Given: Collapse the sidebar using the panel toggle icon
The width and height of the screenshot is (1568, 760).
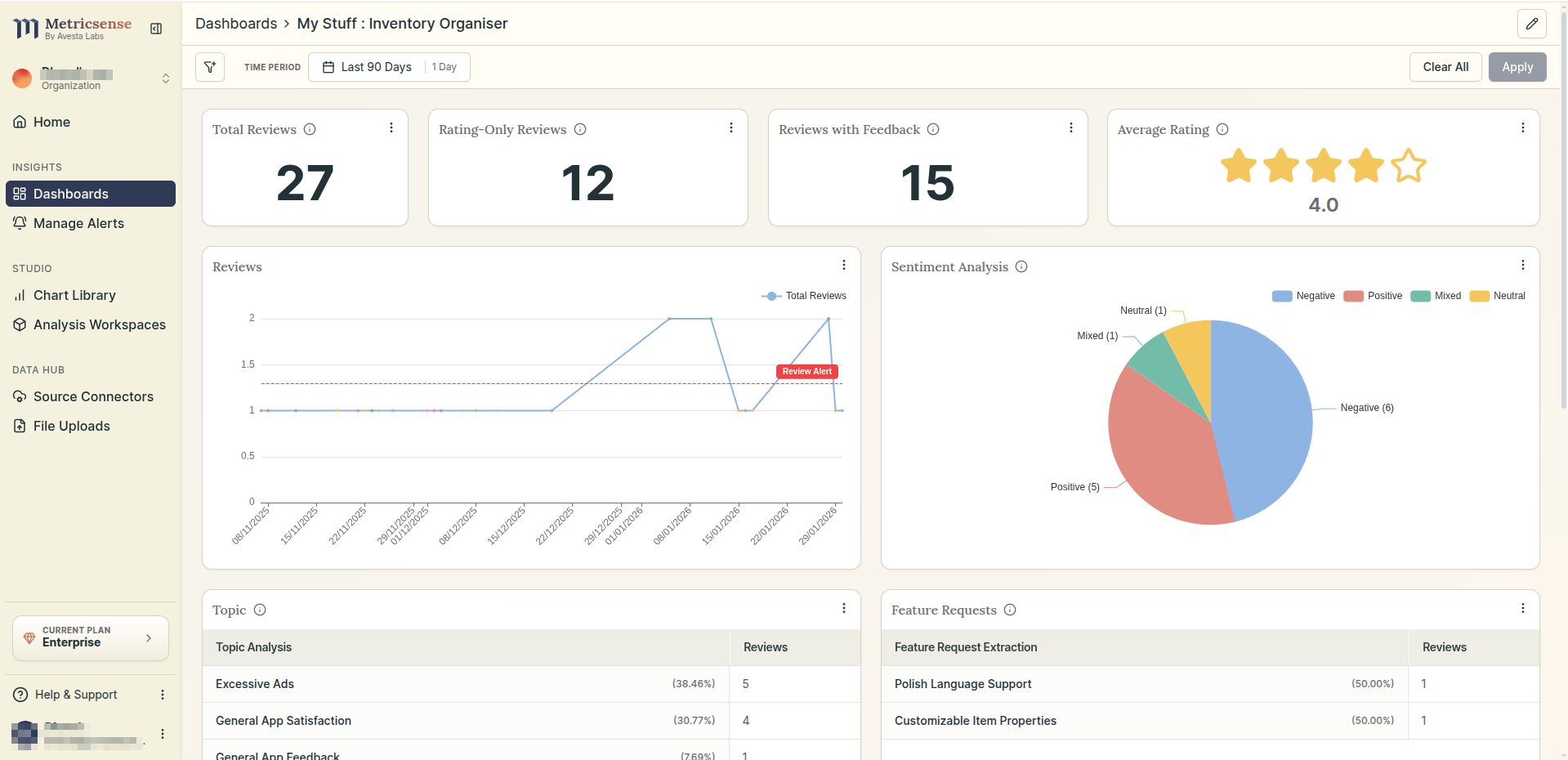Looking at the screenshot, I should (156, 29).
